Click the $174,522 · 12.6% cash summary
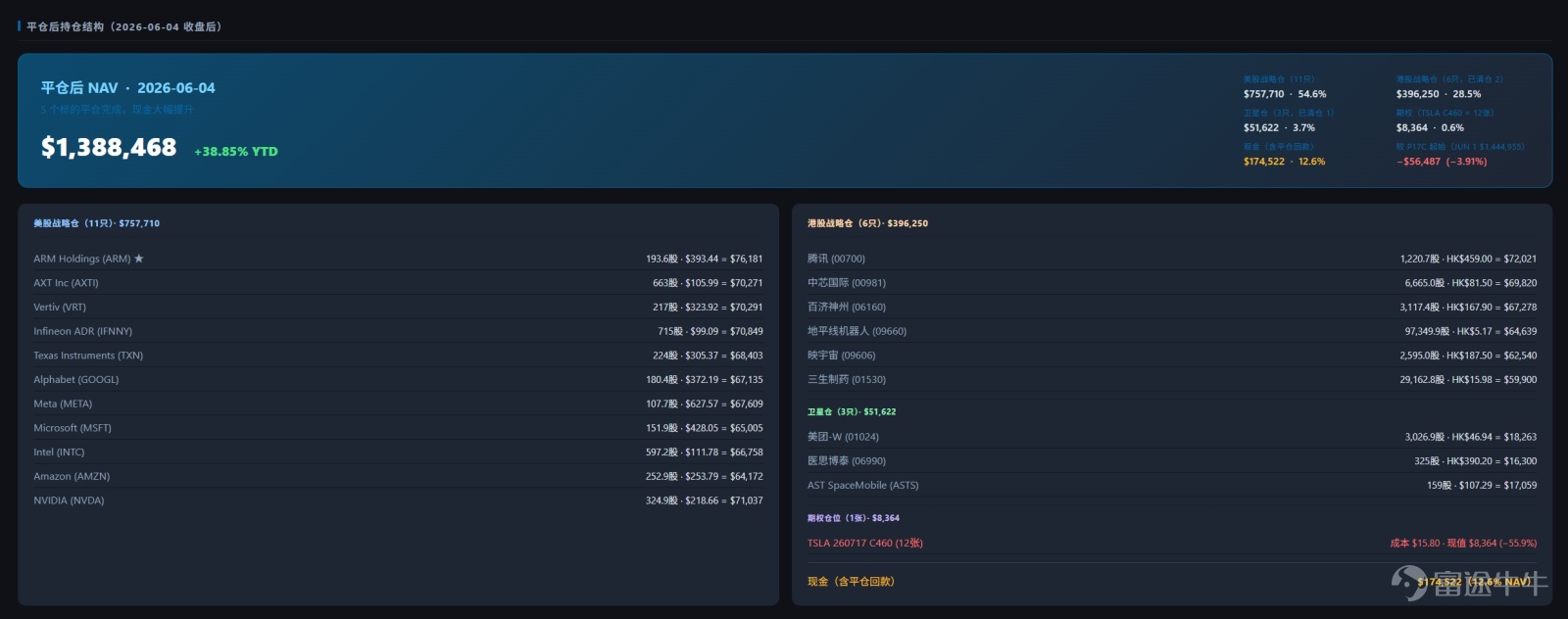The width and height of the screenshot is (1568, 619). (x=1284, y=162)
